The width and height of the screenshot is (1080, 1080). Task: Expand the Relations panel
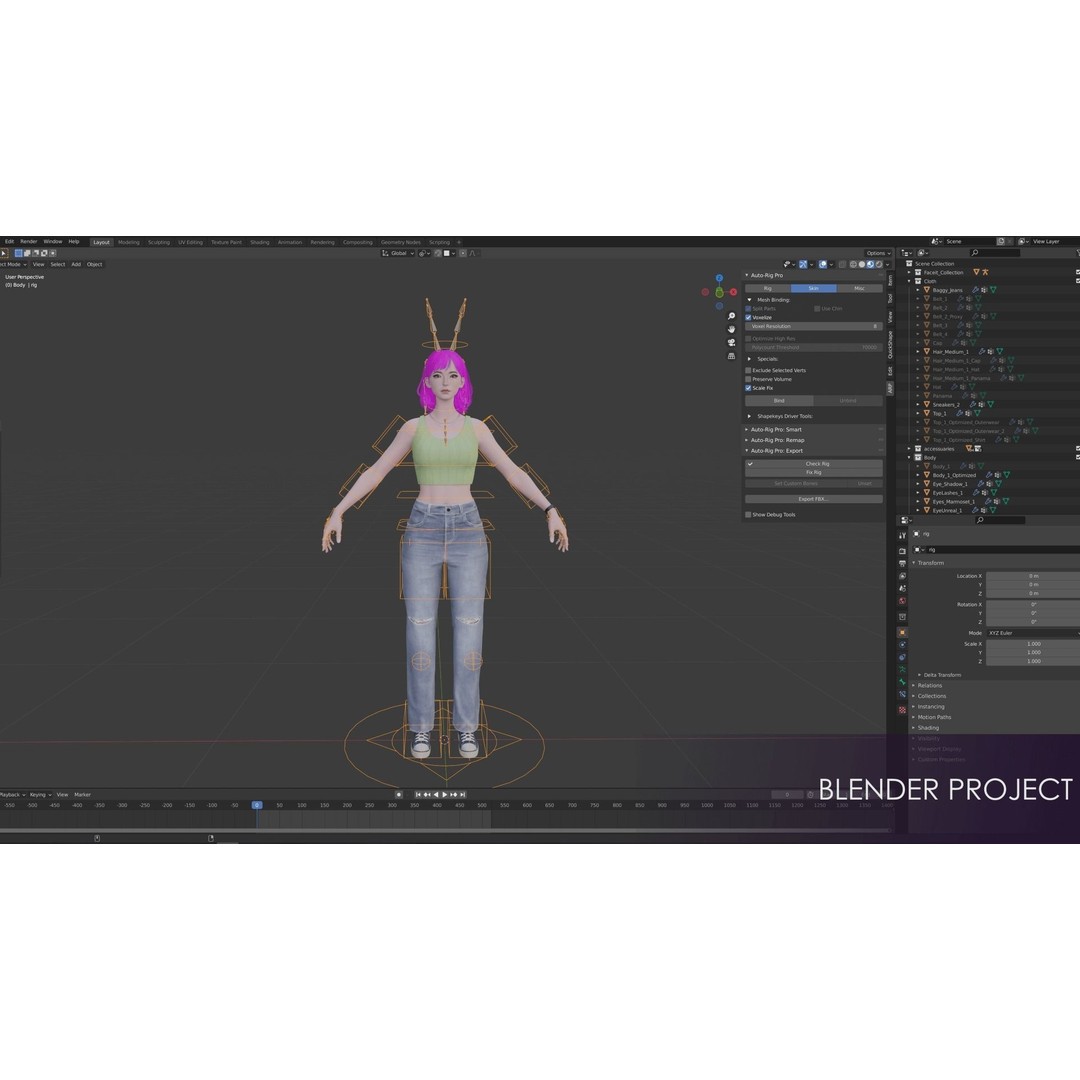tap(914, 685)
